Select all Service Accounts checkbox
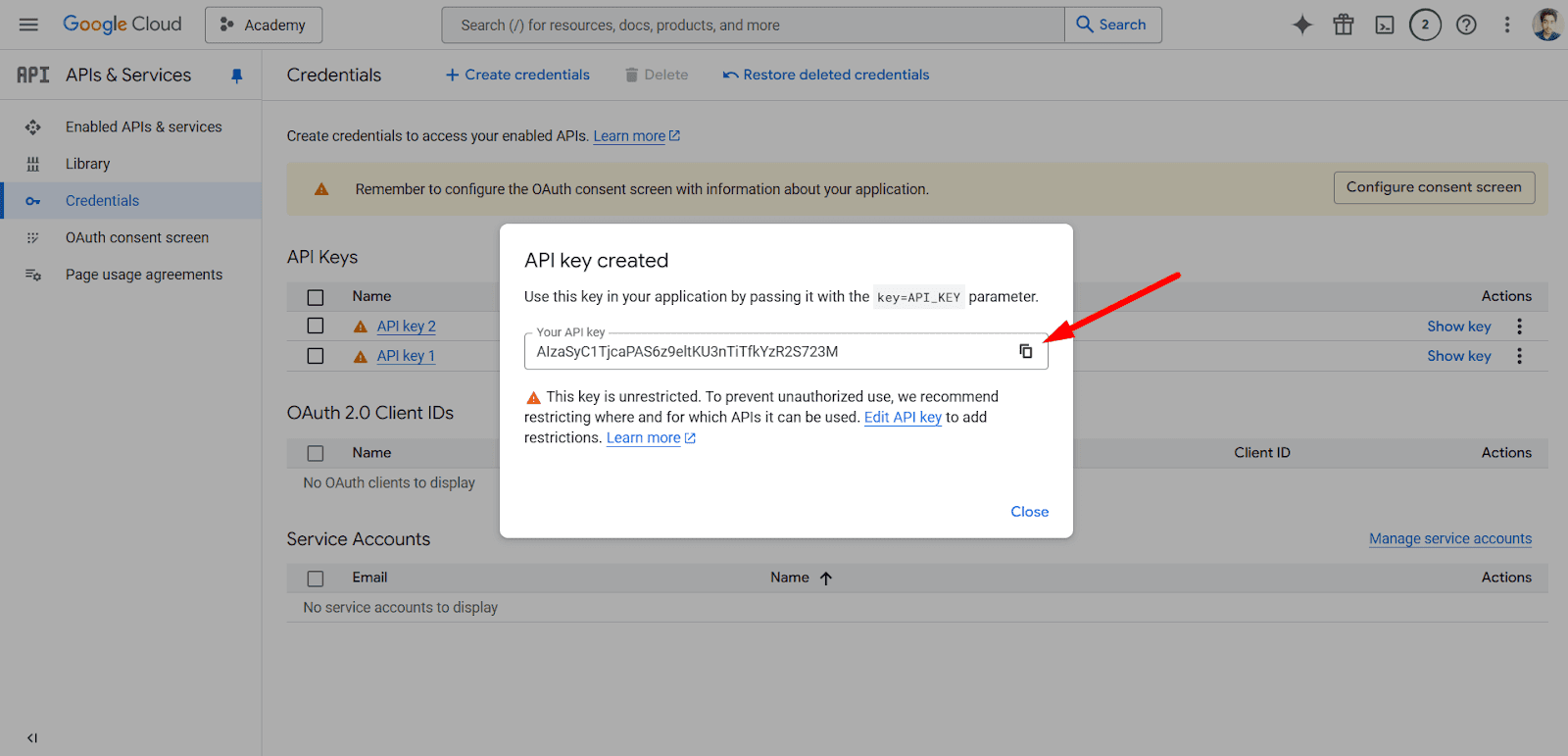The image size is (1568, 756). pyautogui.click(x=316, y=579)
